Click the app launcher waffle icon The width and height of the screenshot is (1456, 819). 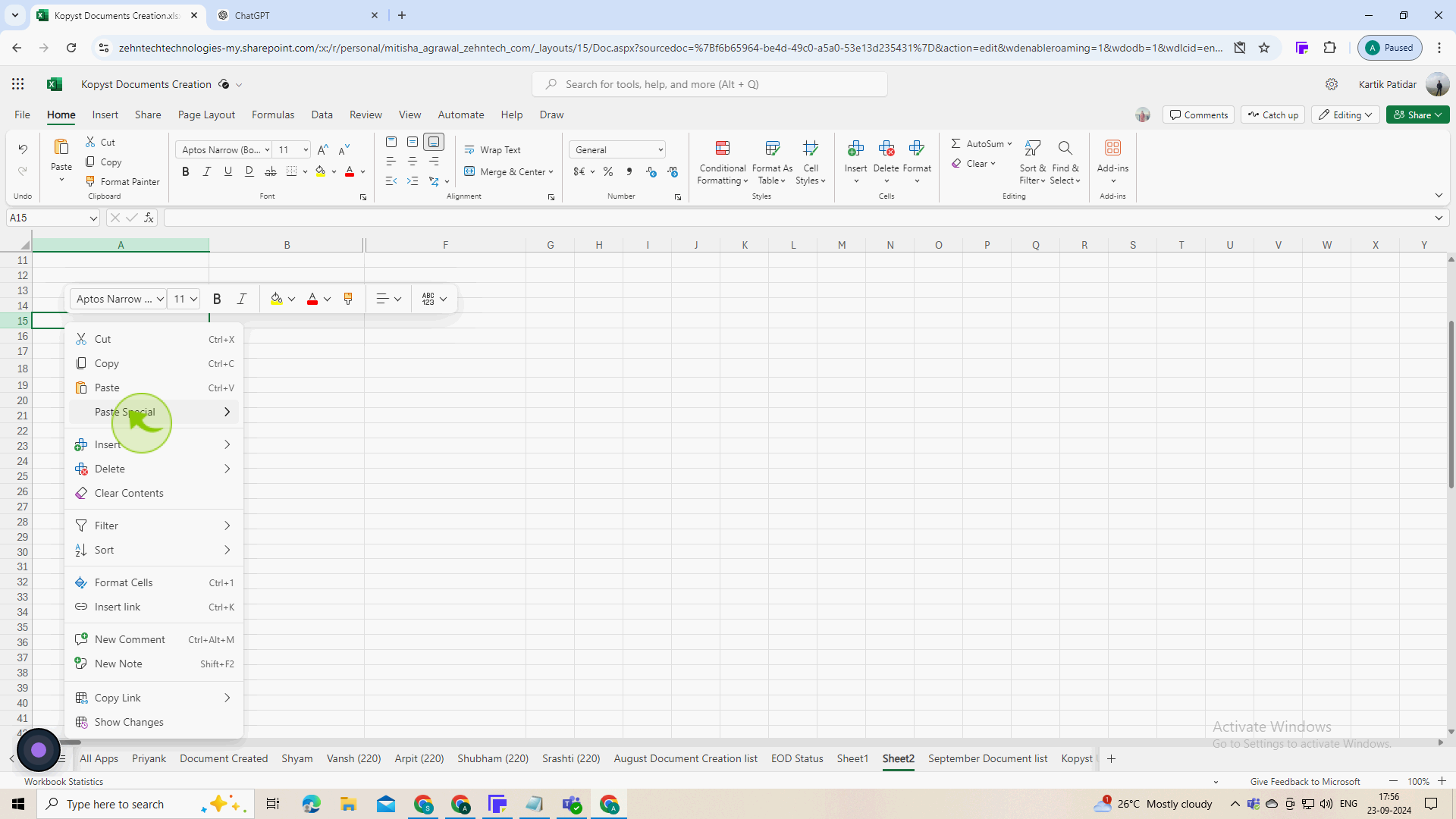click(18, 84)
